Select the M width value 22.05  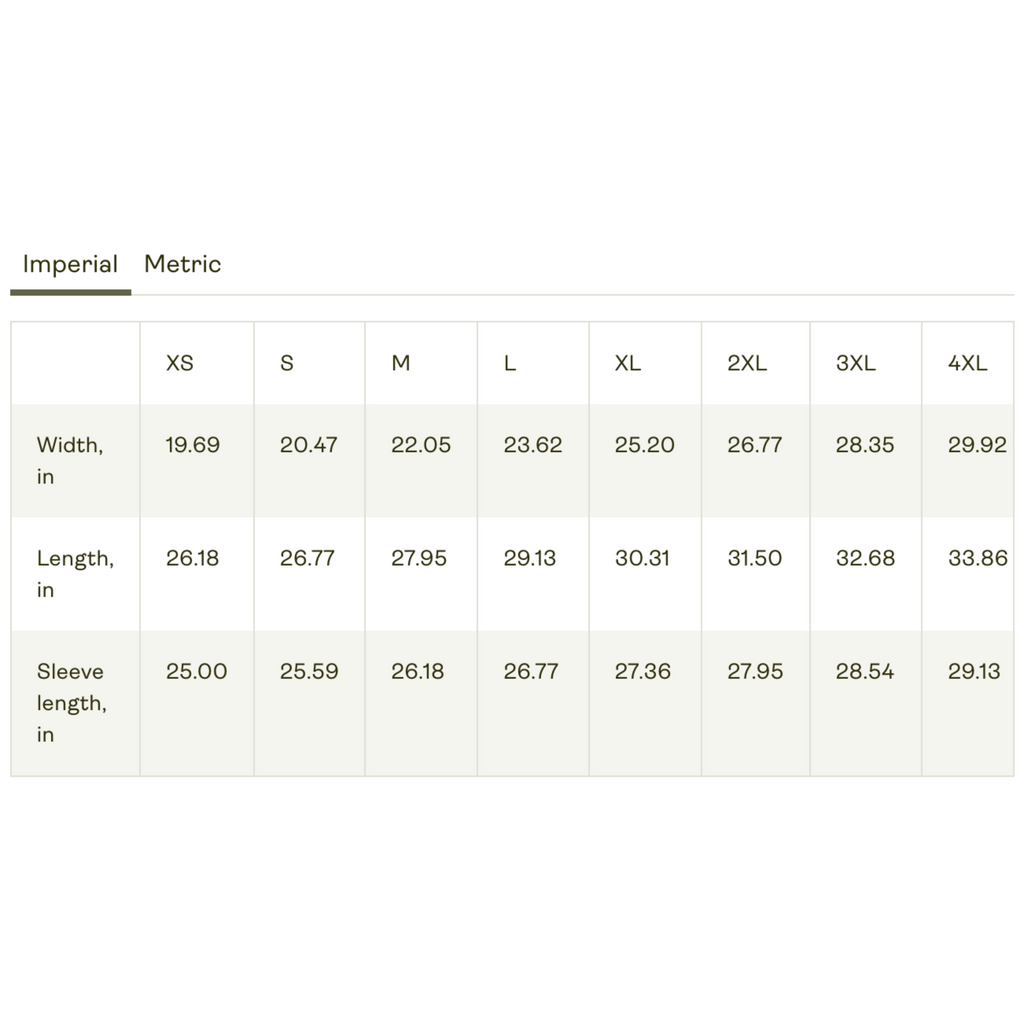click(x=421, y=445)
